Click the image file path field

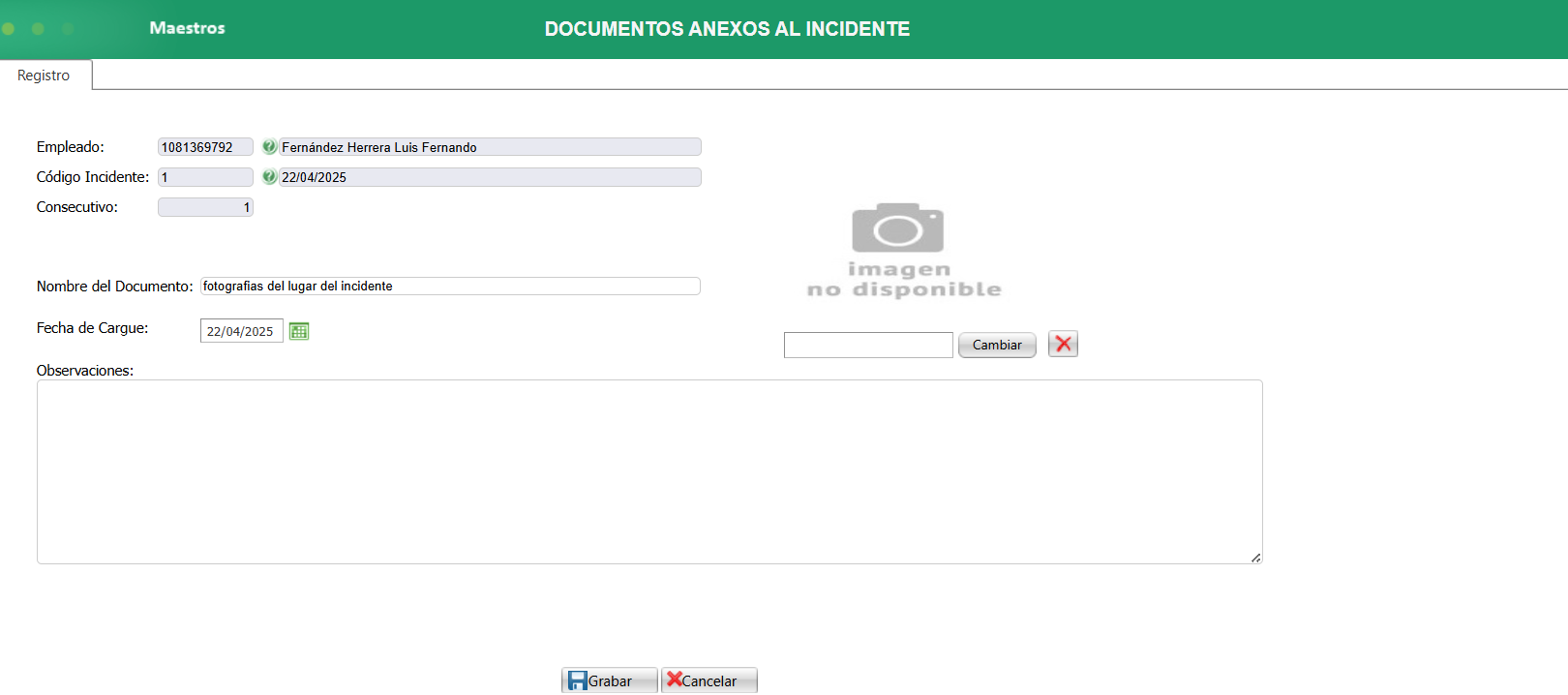click(x=868, y=345)
